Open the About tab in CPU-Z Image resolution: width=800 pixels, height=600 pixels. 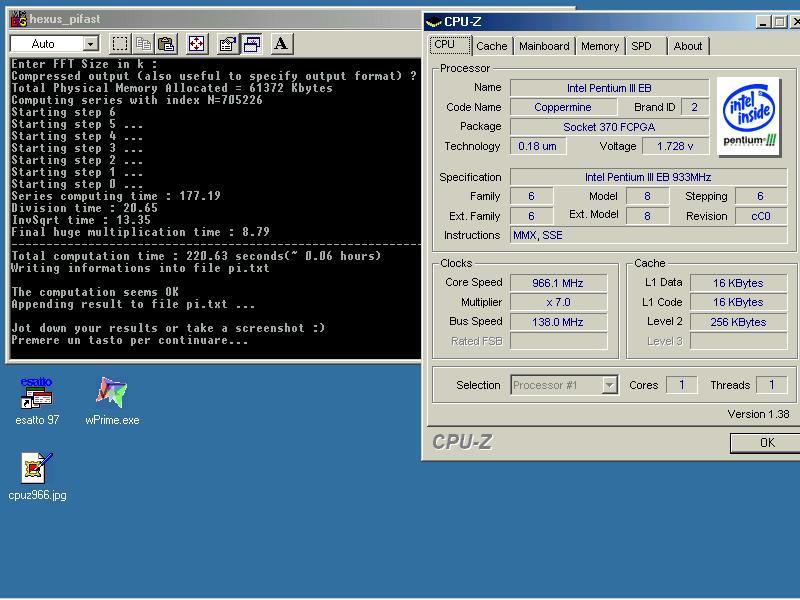(688, 46)
